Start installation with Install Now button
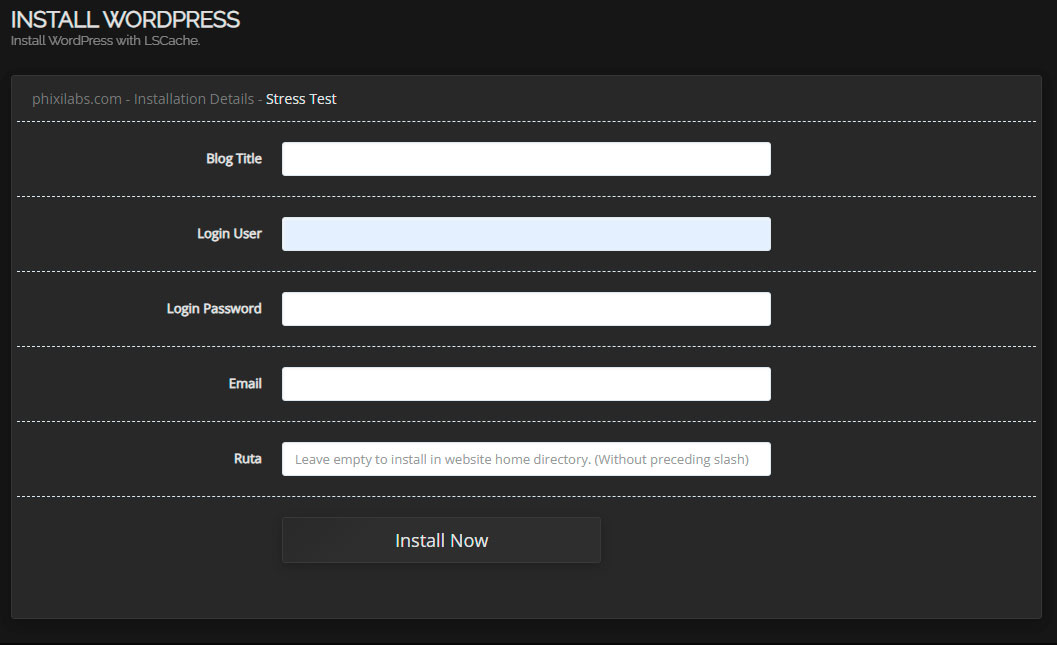Viewport: 1057px width, 645px height. (x=442, y=540)
